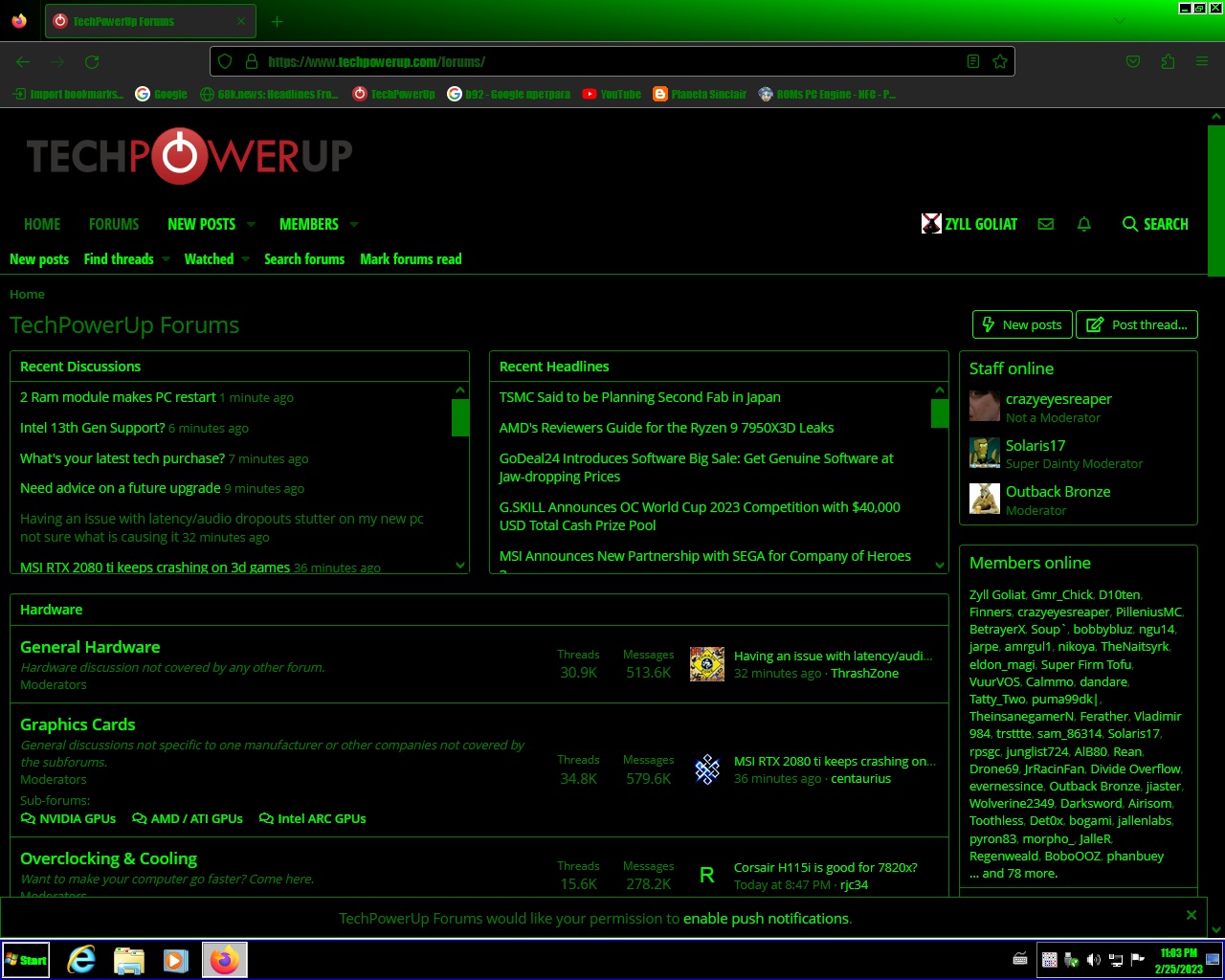Open the MEMBERS nav item
This screenshot has height=980, width=1225.
(309, 224)
